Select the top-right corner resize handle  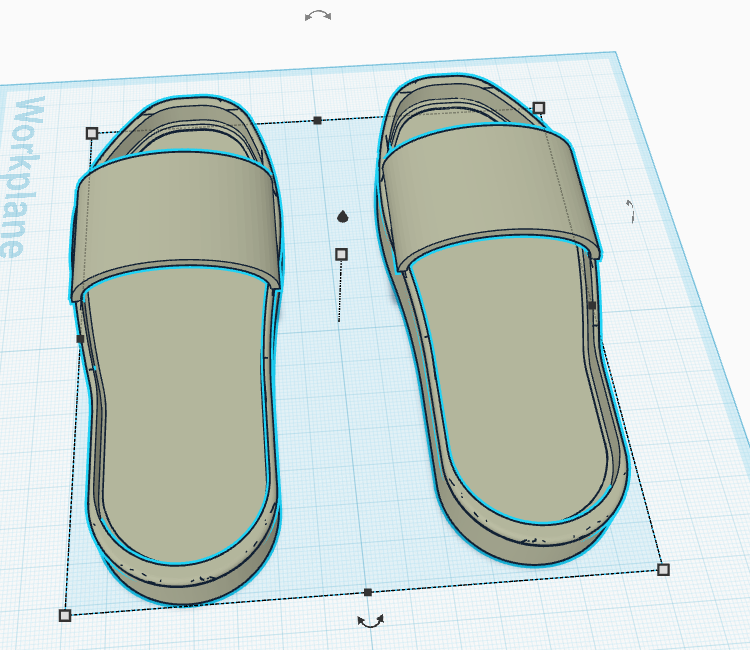tap(539, 108)
